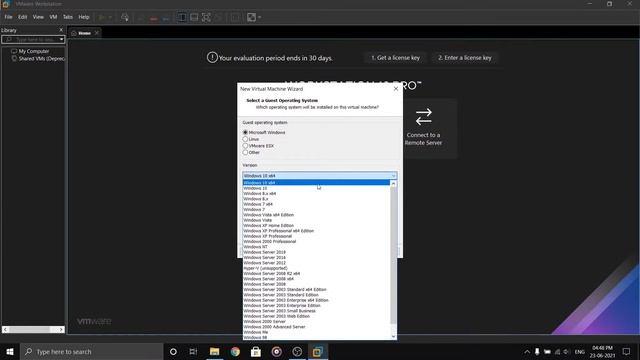Open the Edit menu
The width and height of the screenshot is (640, 360).
tap(22, 17)
